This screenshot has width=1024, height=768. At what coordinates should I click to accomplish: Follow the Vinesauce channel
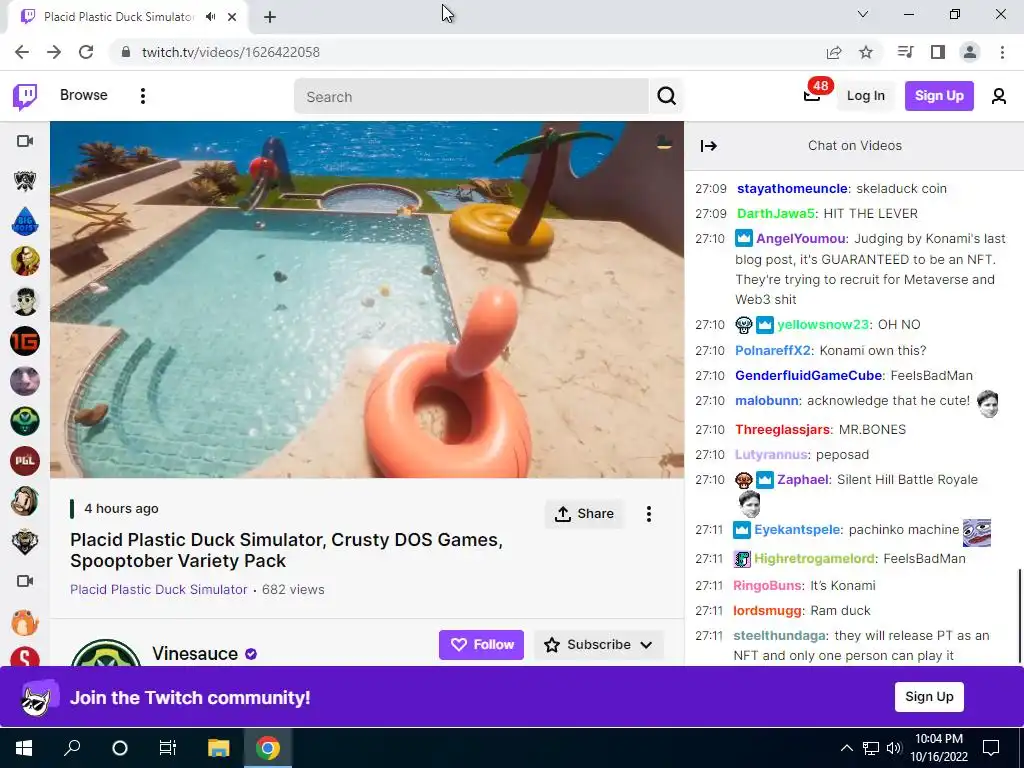(x=481, y=645)
